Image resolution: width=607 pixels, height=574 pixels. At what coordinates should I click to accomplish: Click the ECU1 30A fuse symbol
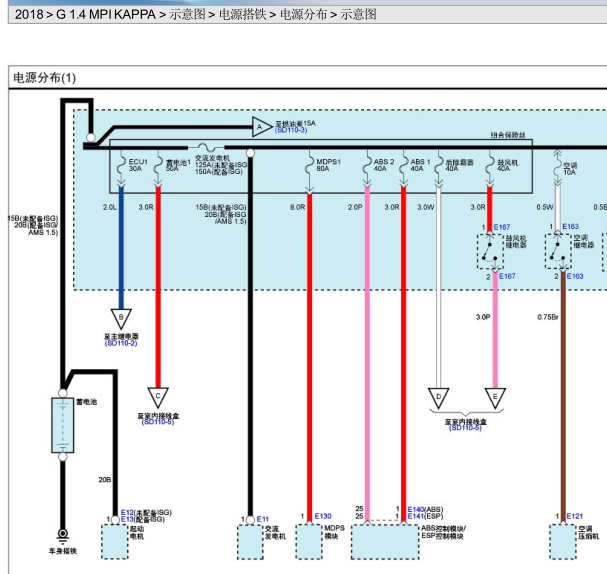pyautogui.click(x=121, y=167)
